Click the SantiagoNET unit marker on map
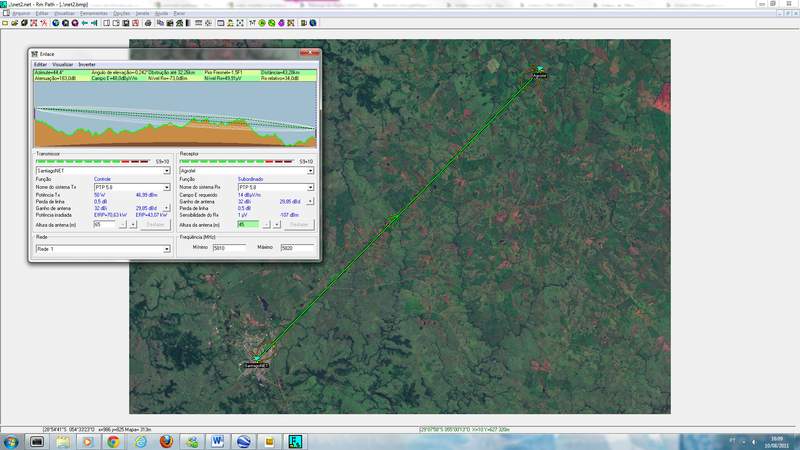The width and height of the screenshot is (800, 450). pos(257,359)
